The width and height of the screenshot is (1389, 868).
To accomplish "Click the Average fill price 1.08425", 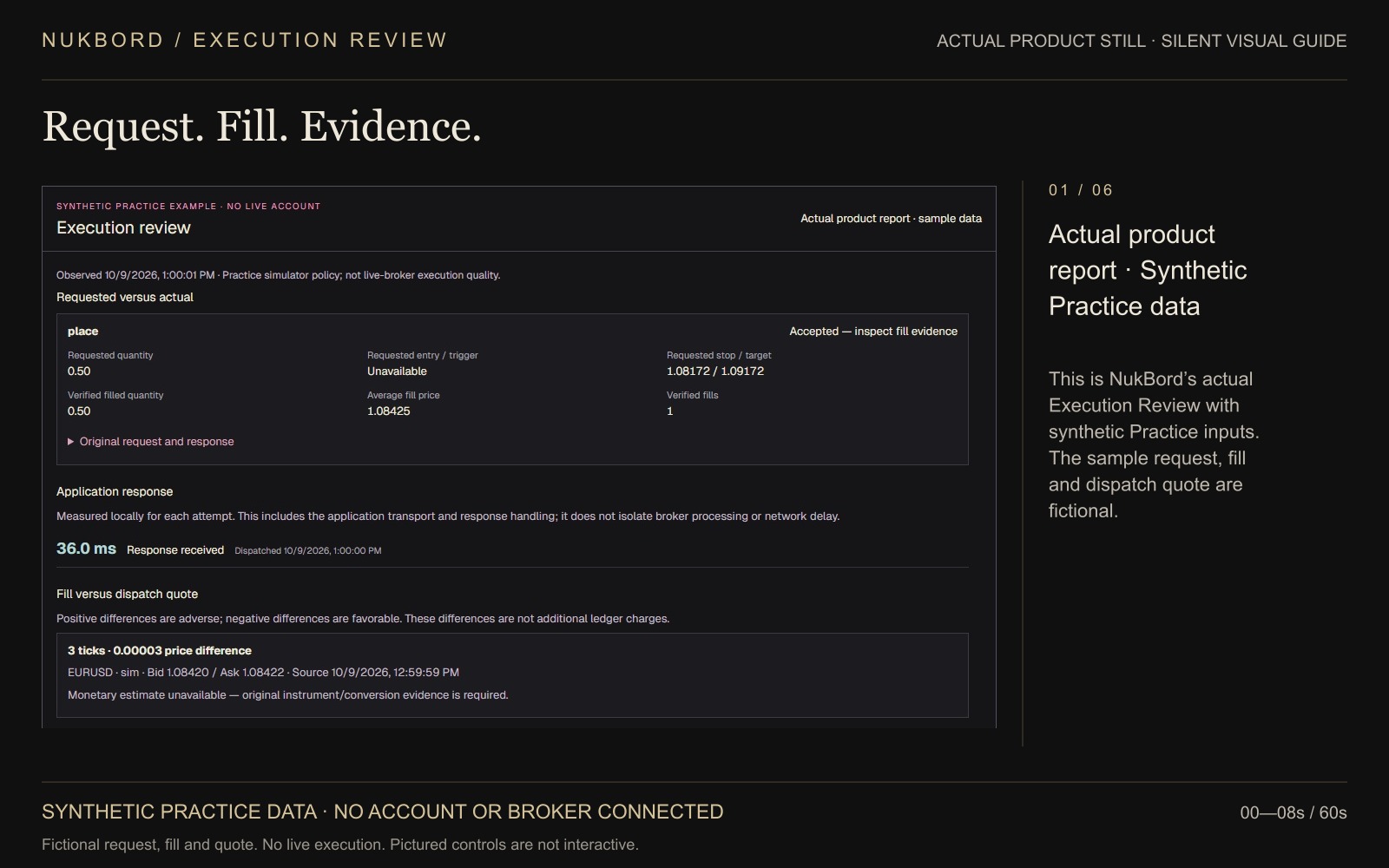I will point(389,411).
